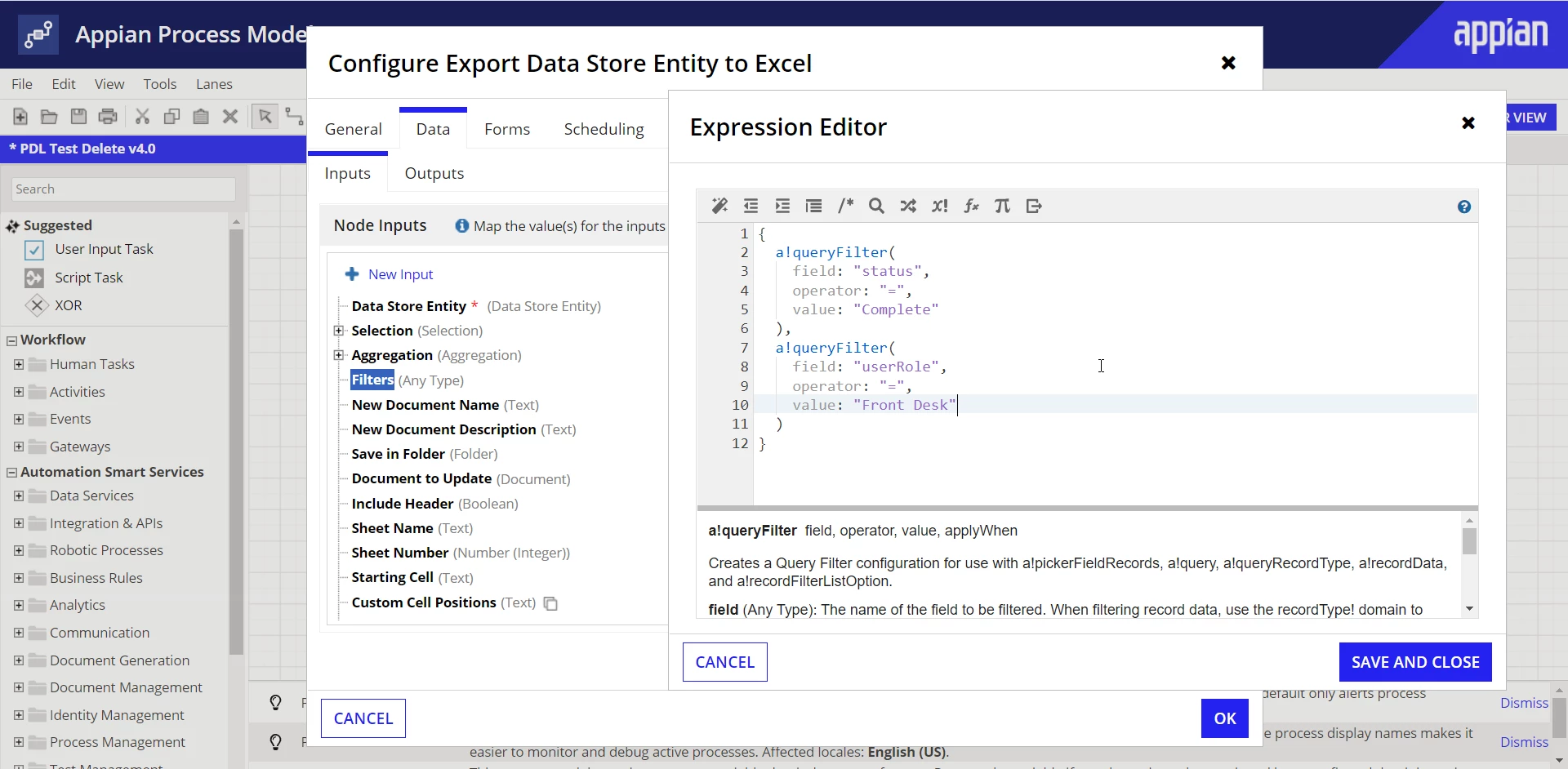The height and width of the screenshot is (769, 1568).
Task: Click the format expression magic wand icon
Action: pos(719,206)
